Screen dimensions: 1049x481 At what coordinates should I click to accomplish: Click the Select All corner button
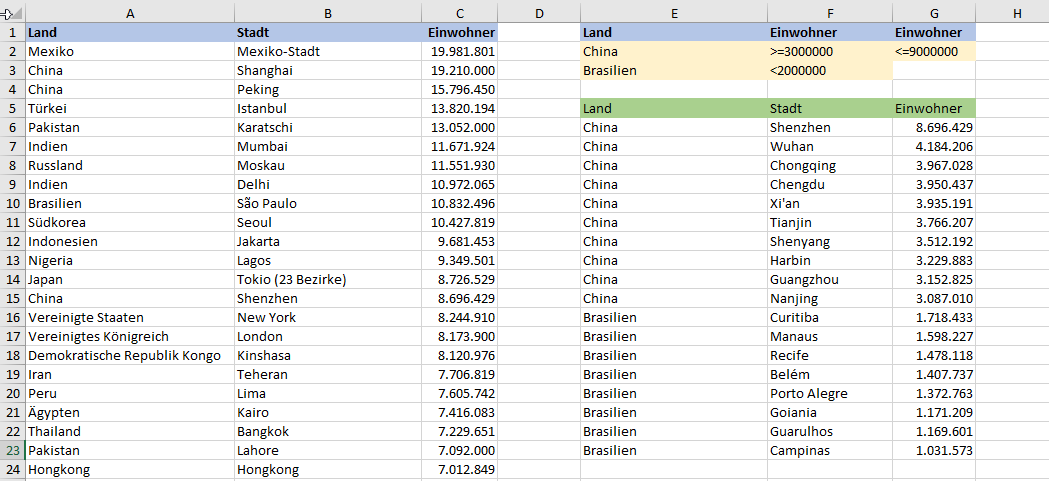[12, 13]
